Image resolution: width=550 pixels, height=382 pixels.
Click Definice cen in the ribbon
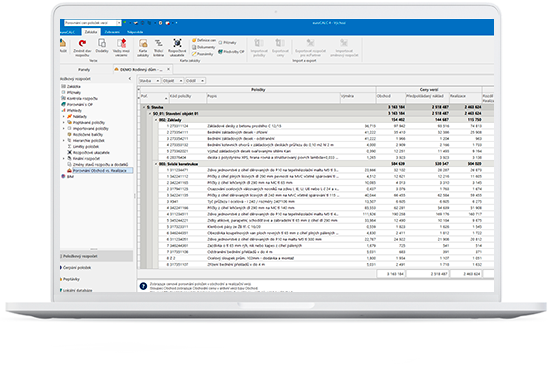click(x=204, y=41)
